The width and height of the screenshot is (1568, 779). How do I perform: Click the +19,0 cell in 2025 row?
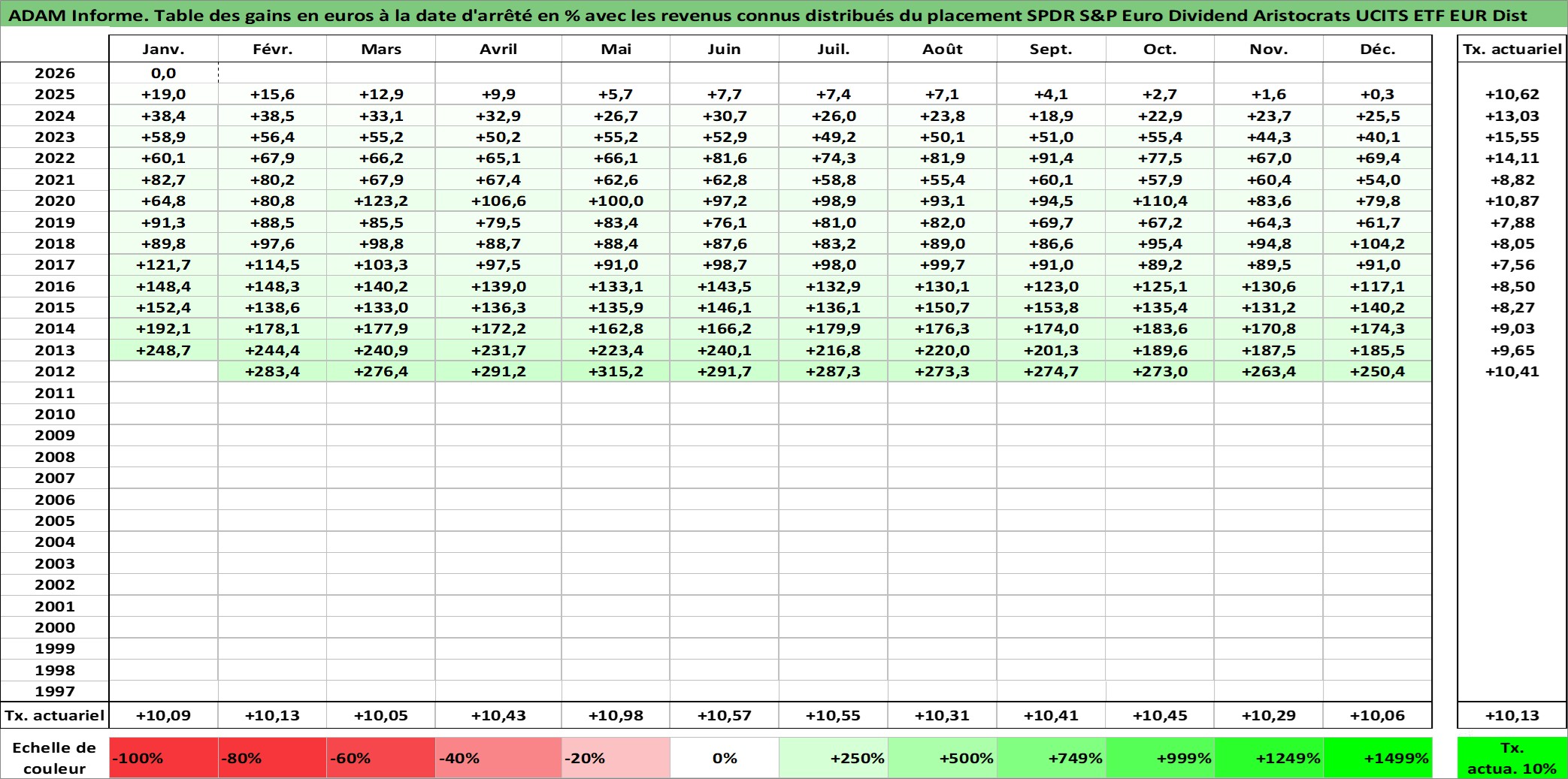(163, 94)
